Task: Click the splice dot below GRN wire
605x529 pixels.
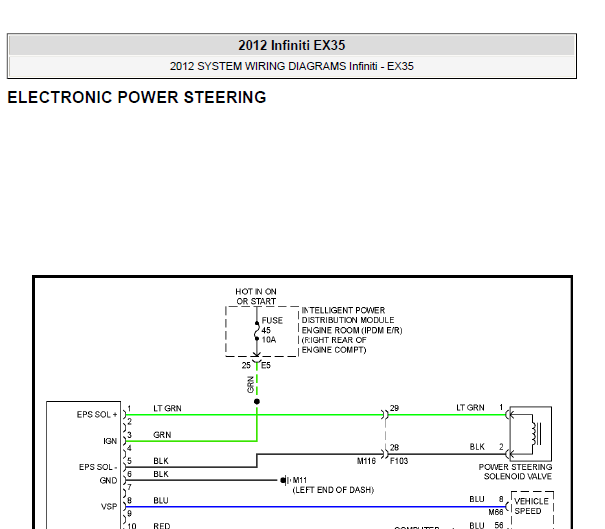Action: (257, 402)
